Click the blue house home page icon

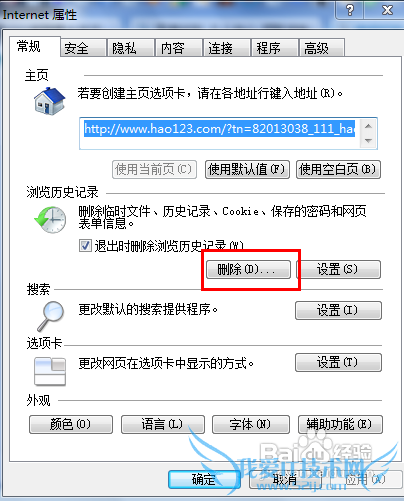tap(49, 101)
